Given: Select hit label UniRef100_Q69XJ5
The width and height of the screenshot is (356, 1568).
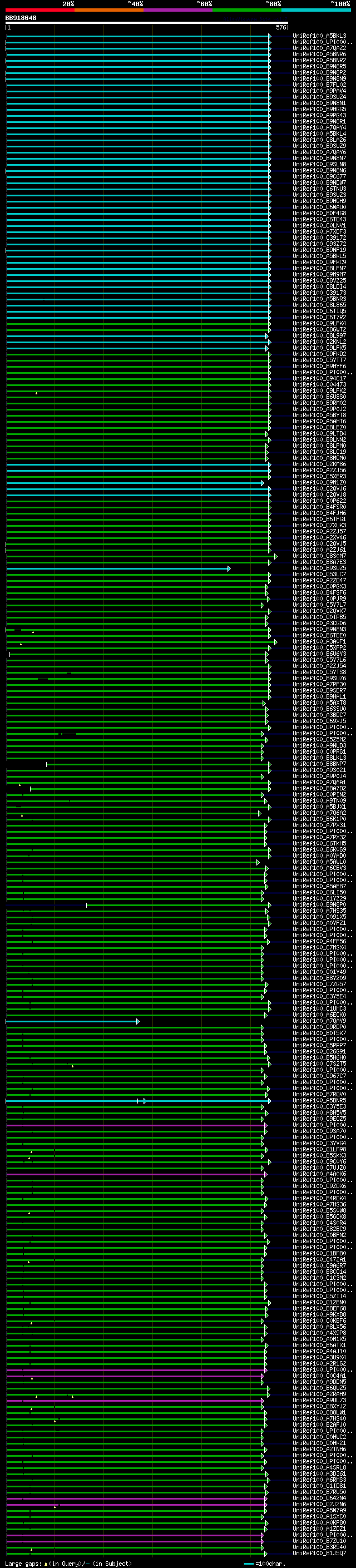Looking at the screenshot, I should tap(319, 721).
